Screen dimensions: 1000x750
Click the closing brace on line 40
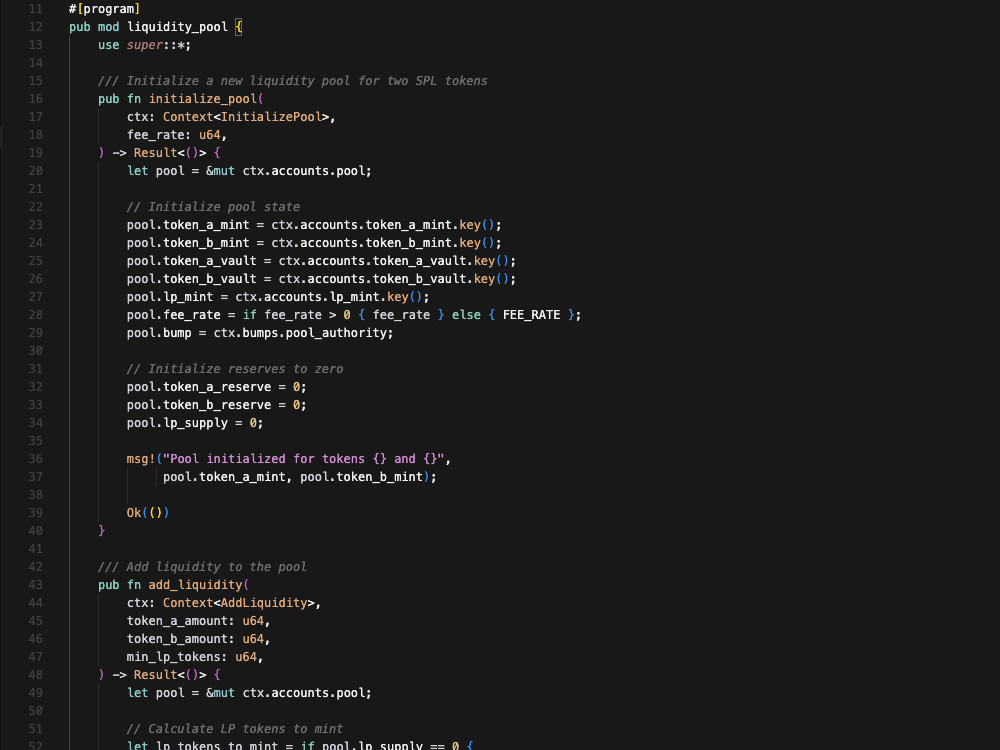click(101, 531)
